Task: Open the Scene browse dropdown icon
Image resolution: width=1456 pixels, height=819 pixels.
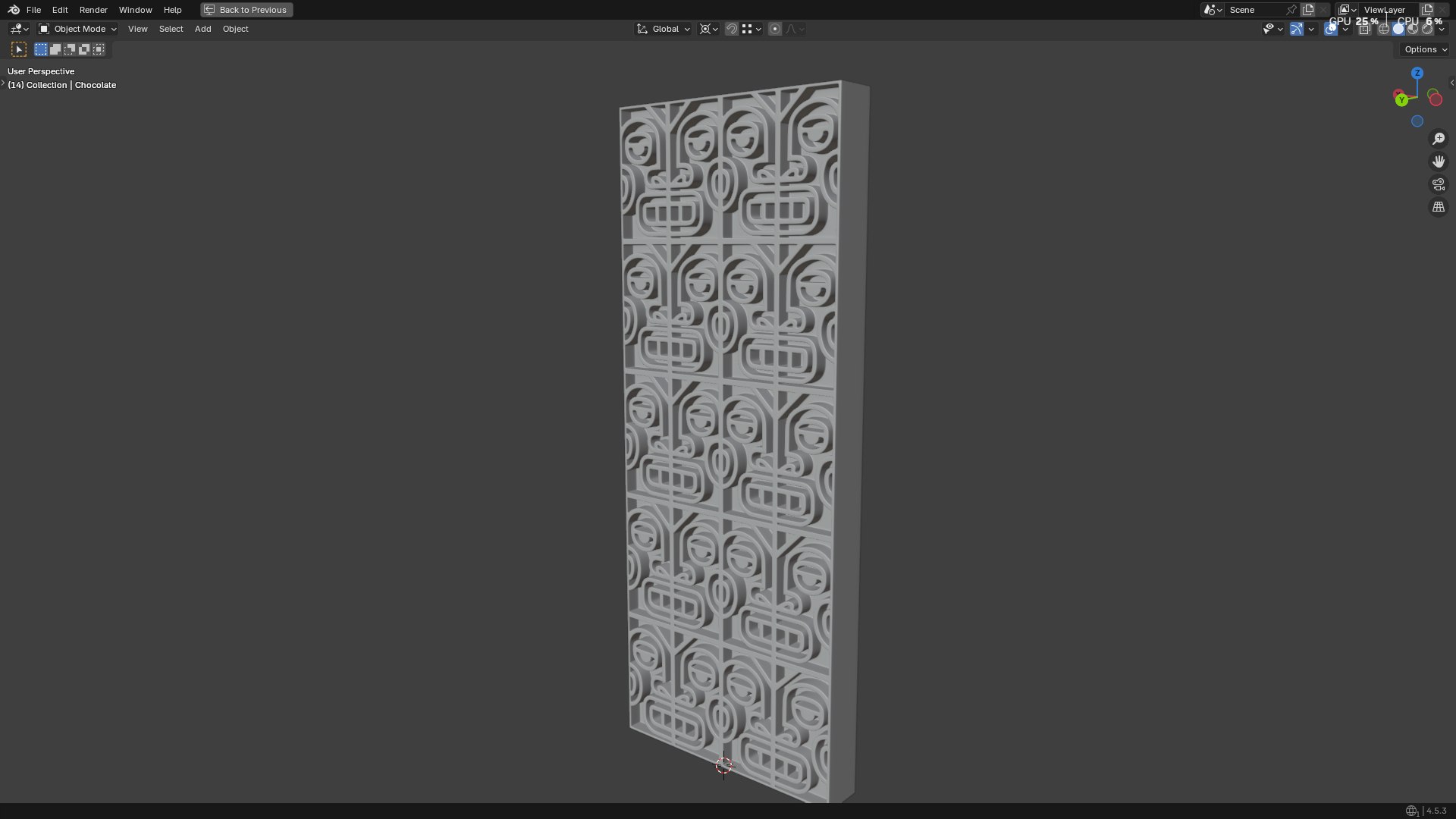Action: coord(1213,10)
